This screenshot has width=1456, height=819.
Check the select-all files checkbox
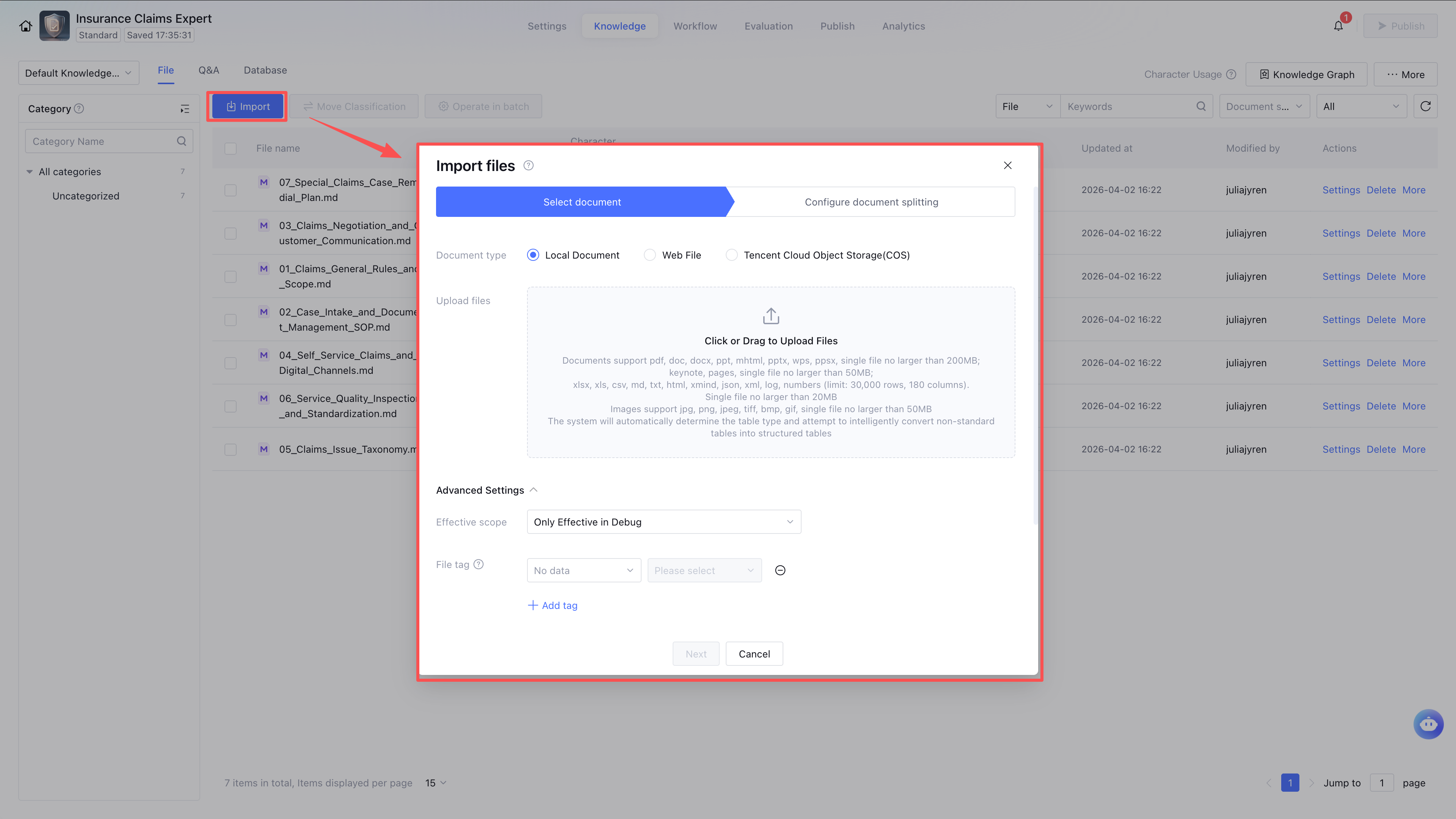230,149
